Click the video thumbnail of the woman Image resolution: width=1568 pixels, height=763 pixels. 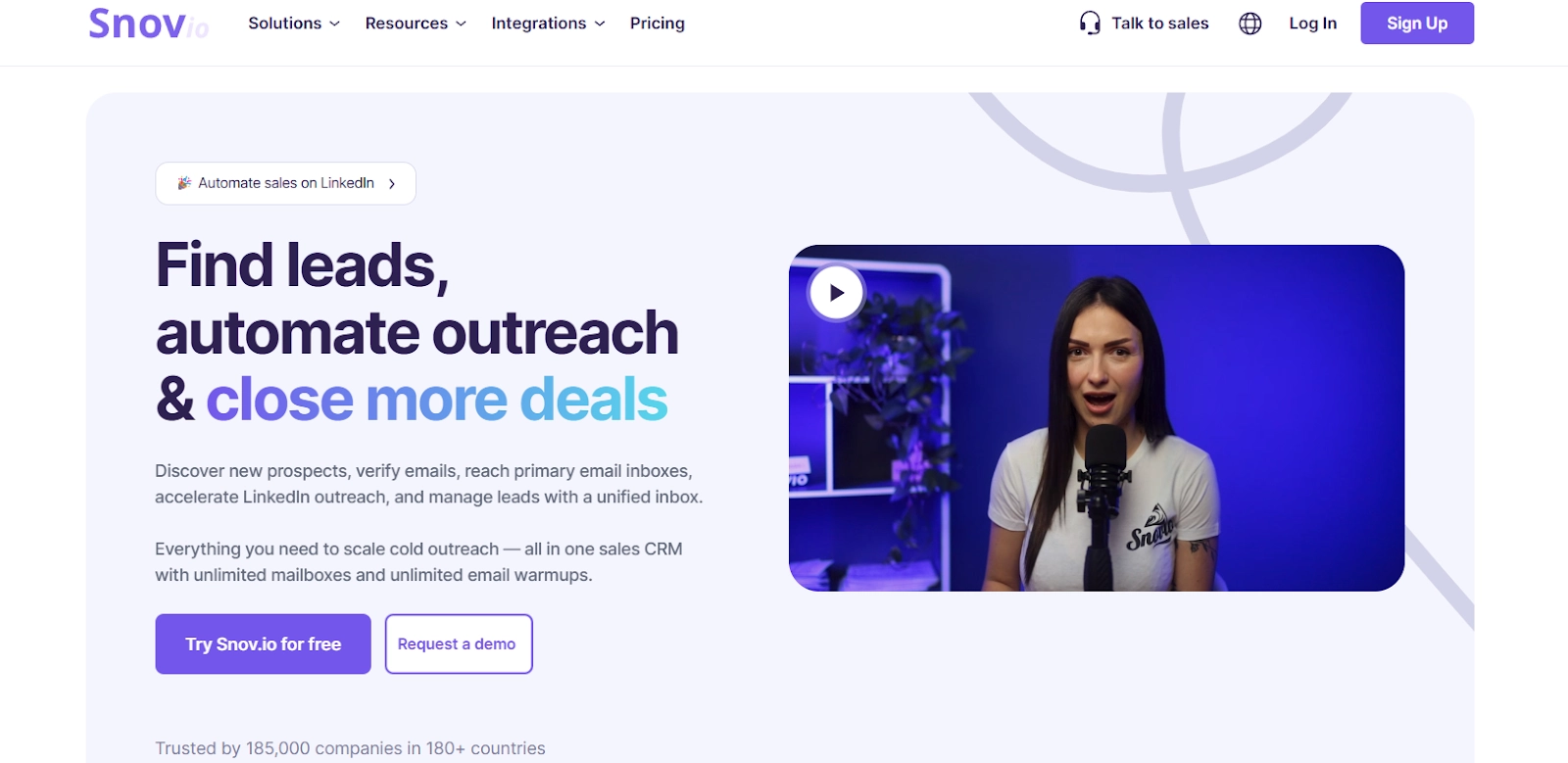click(x=1097, y=418)
